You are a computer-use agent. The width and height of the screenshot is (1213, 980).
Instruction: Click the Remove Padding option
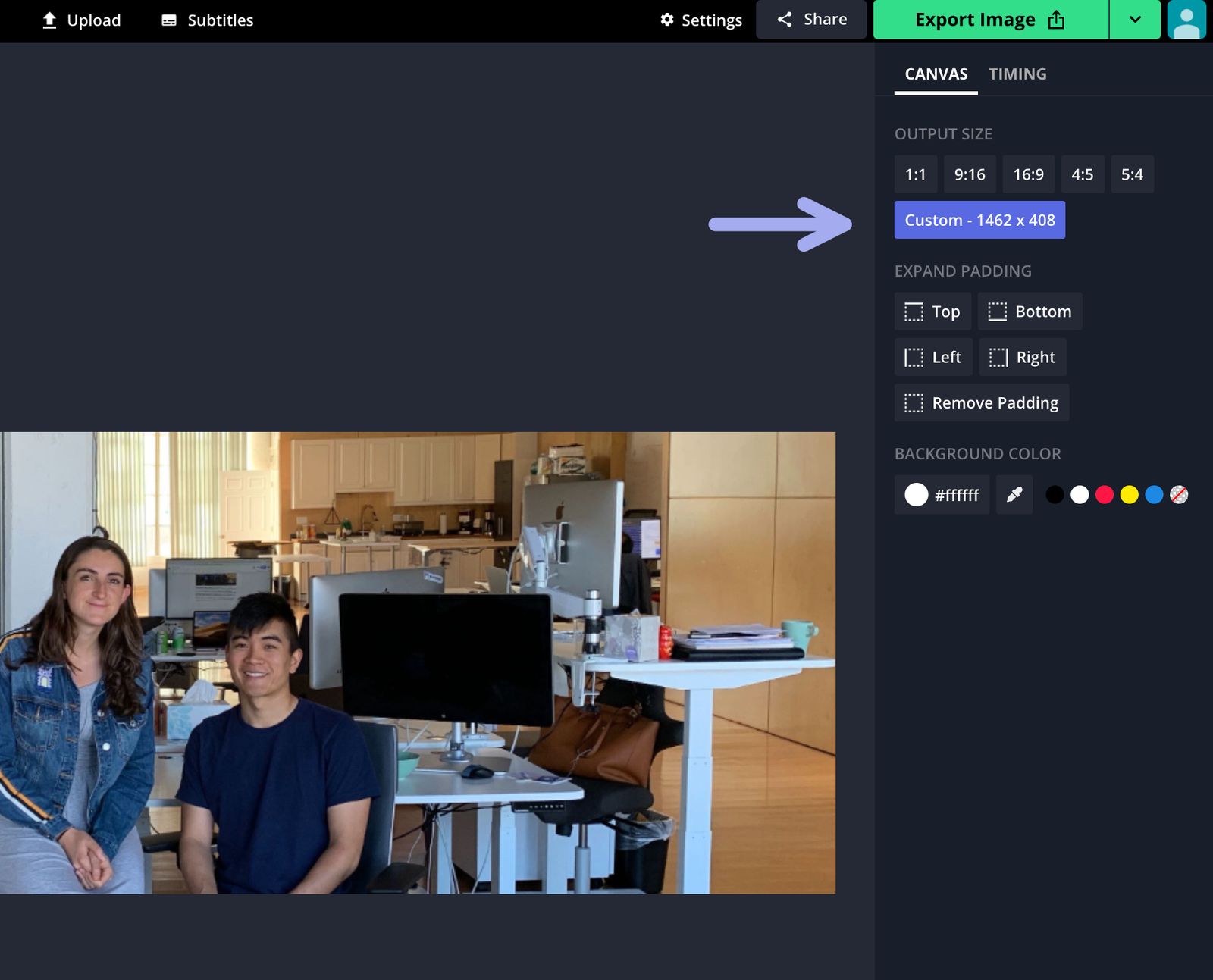[x=981, y=402]
